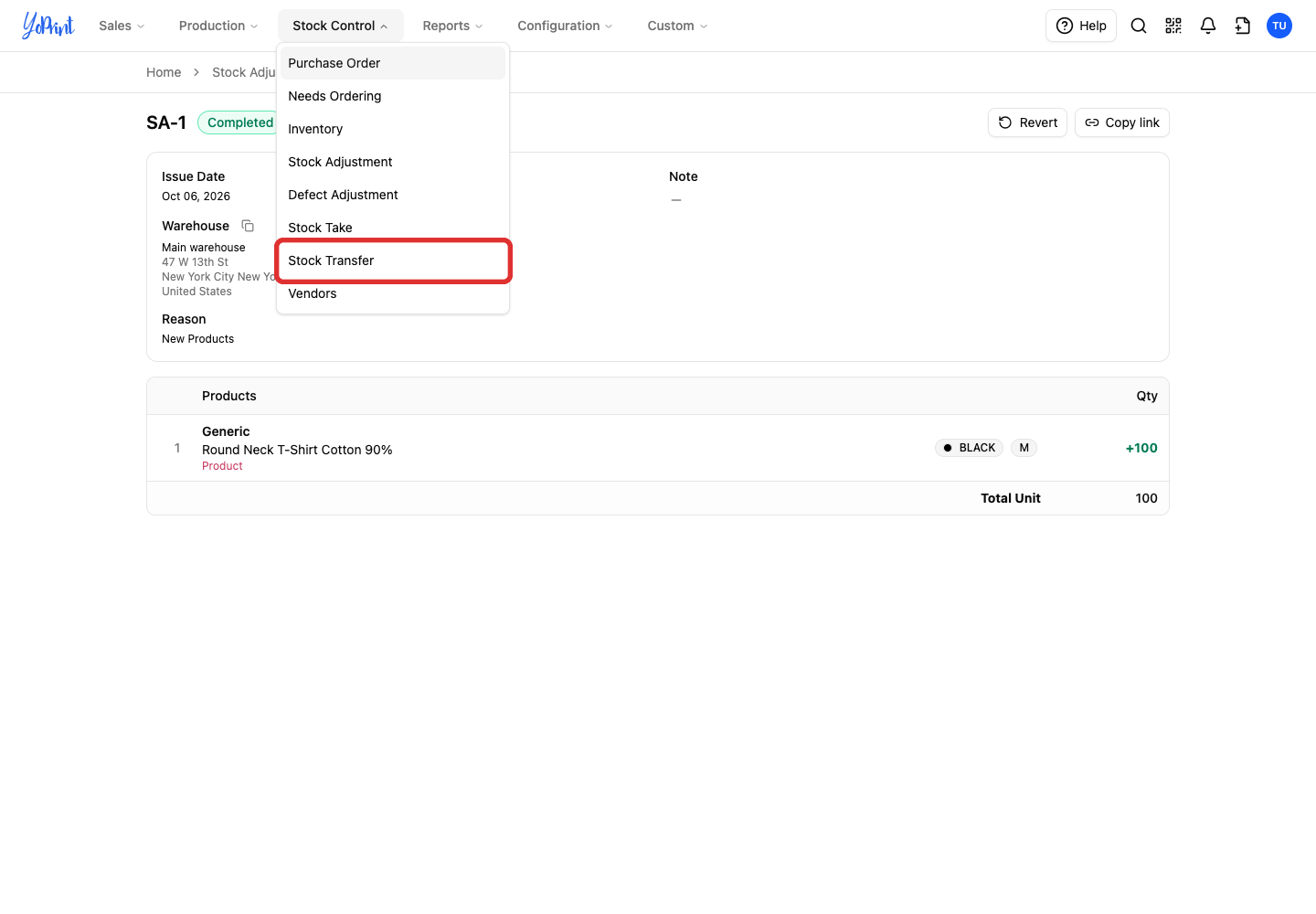Viewport: 1316px width, 914px height.
Task: Go to the YoPrint logo home
Action: [x=48, y=26]
